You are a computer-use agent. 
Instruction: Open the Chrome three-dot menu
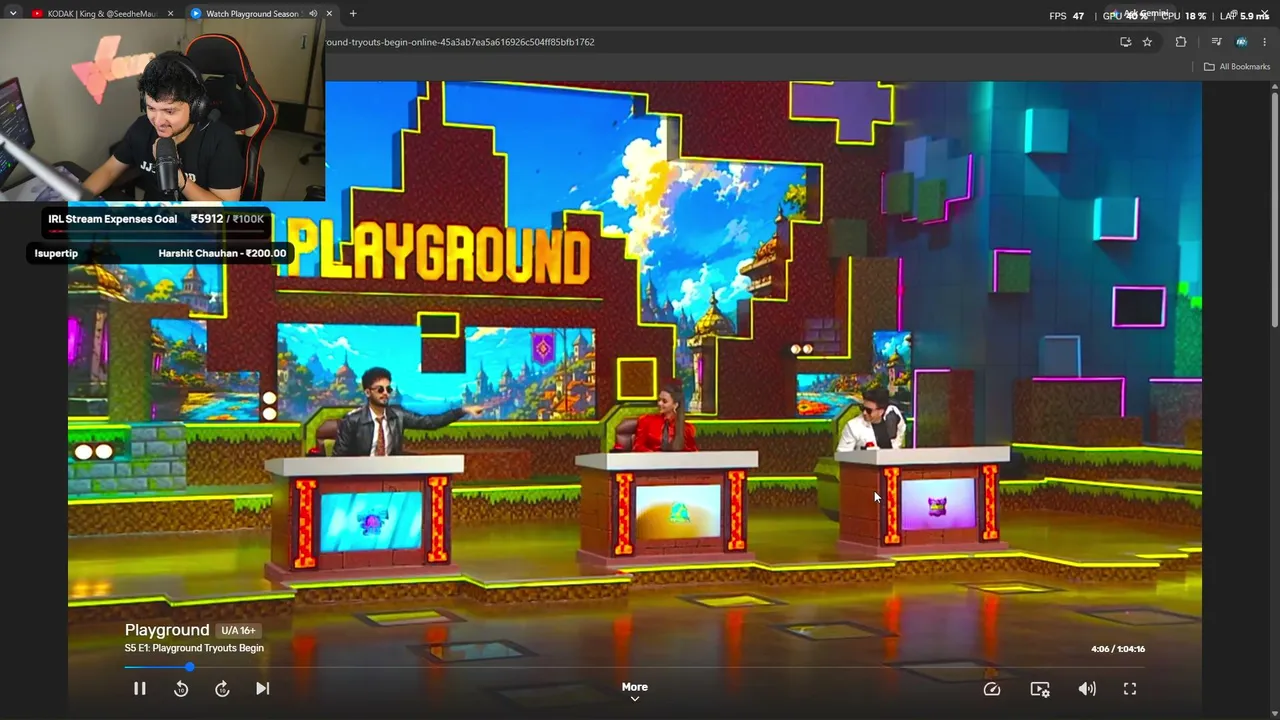click(1265, 42)
